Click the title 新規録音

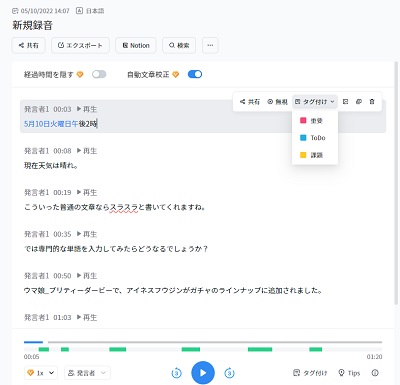pos(32,25)
